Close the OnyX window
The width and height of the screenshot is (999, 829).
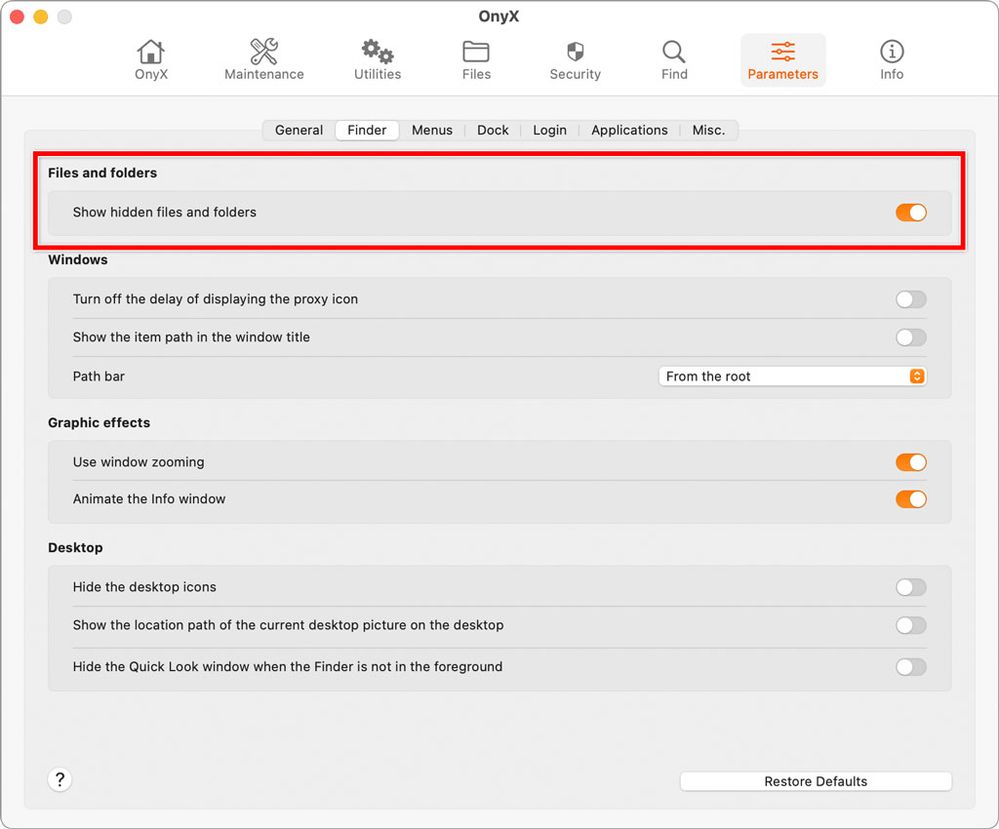(17, 17)
